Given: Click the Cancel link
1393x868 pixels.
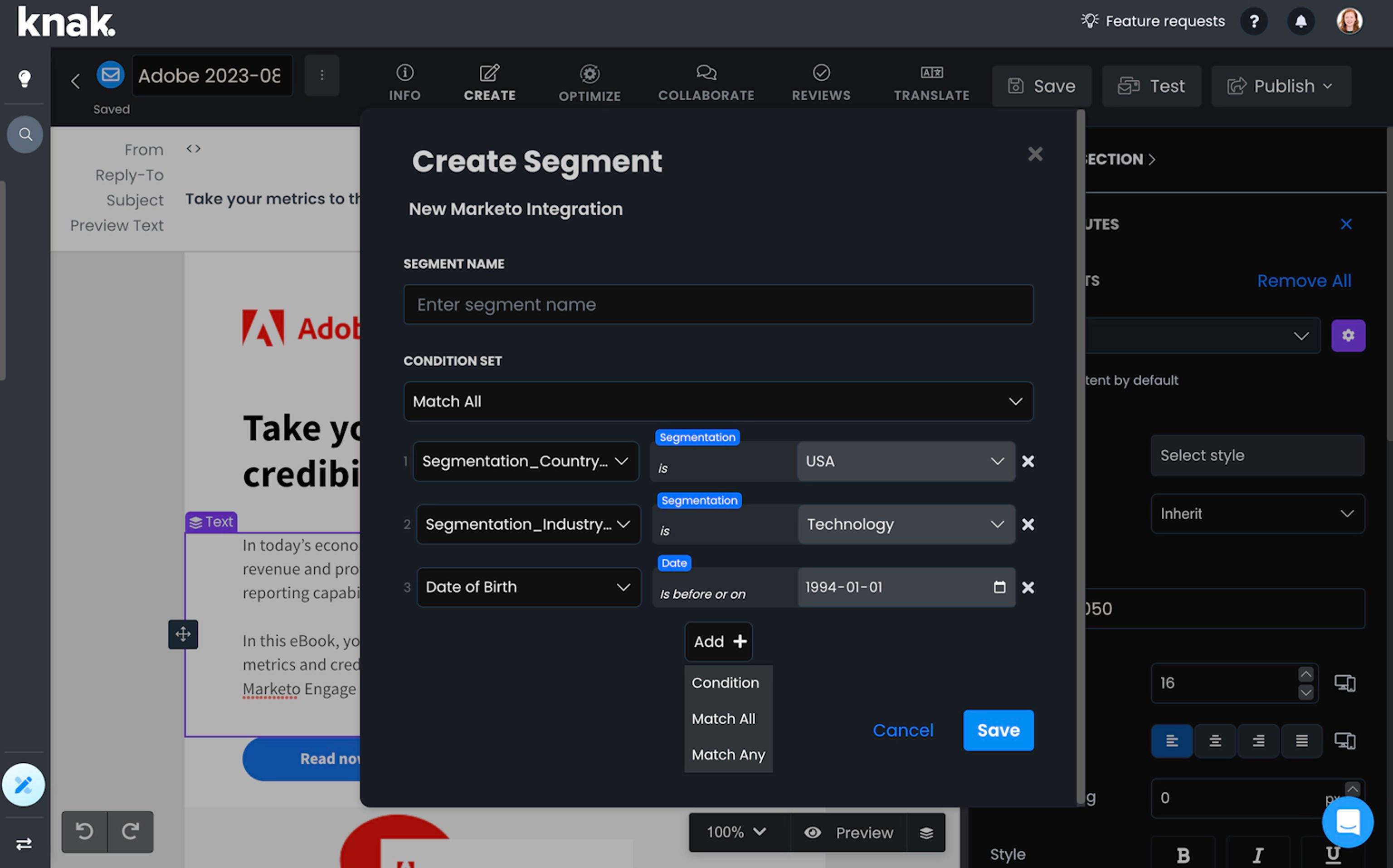Looking at the screenshot, I should 903,730.
